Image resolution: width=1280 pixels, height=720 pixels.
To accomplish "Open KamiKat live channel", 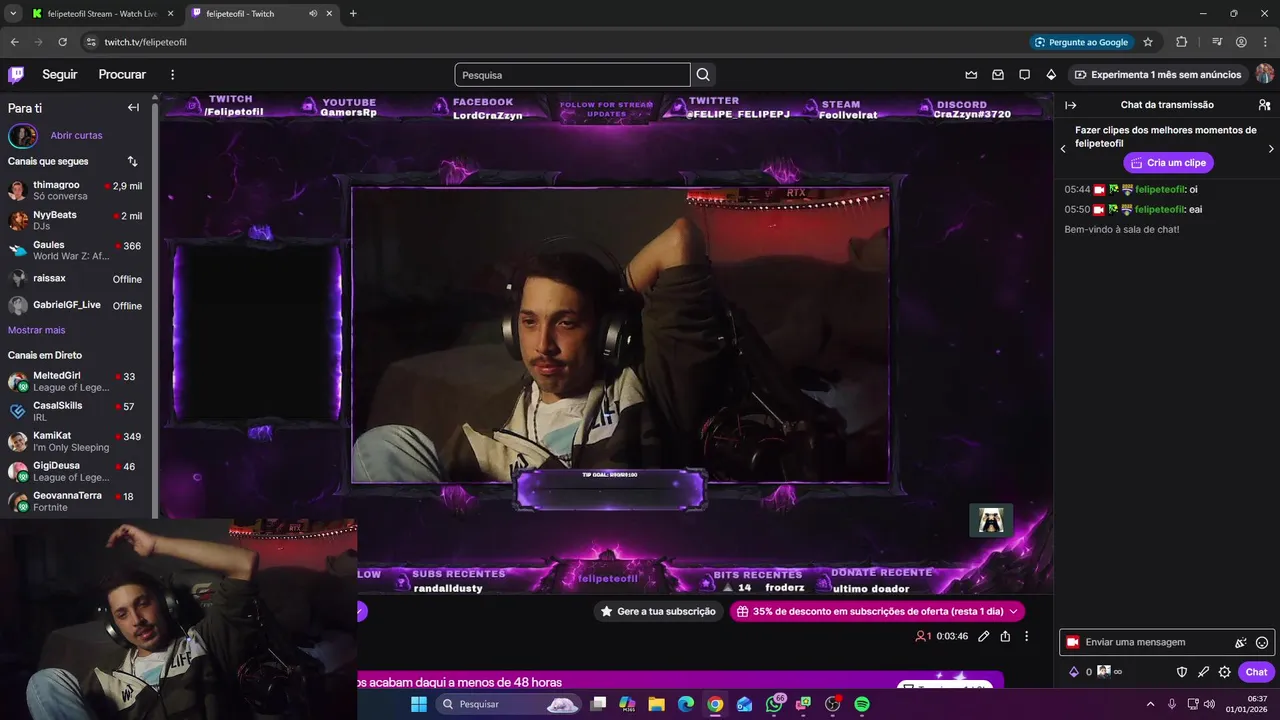I will [x=75, y=441].
